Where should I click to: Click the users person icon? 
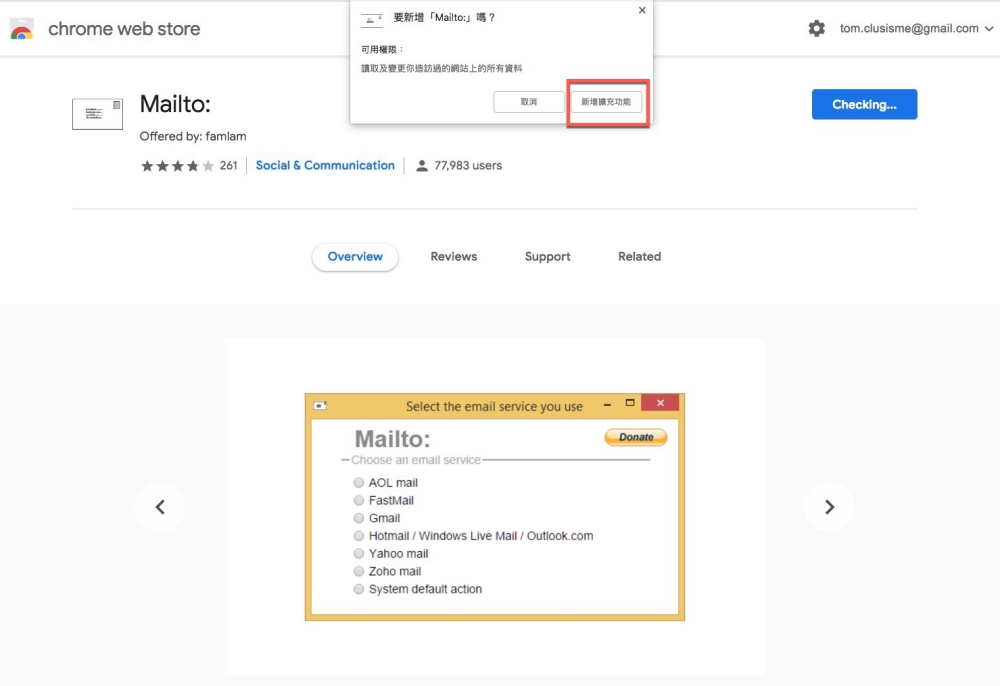pos(422,166)
